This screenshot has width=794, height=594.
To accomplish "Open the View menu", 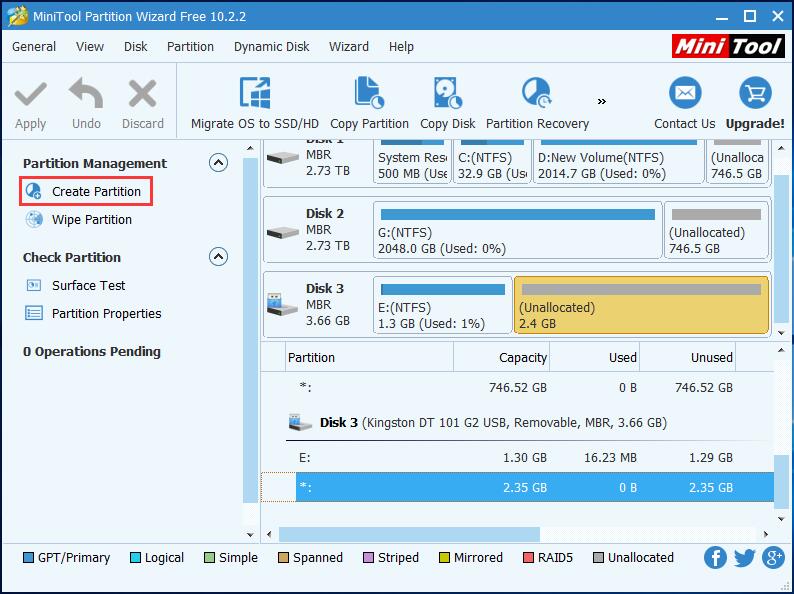I will coord(90,47).
